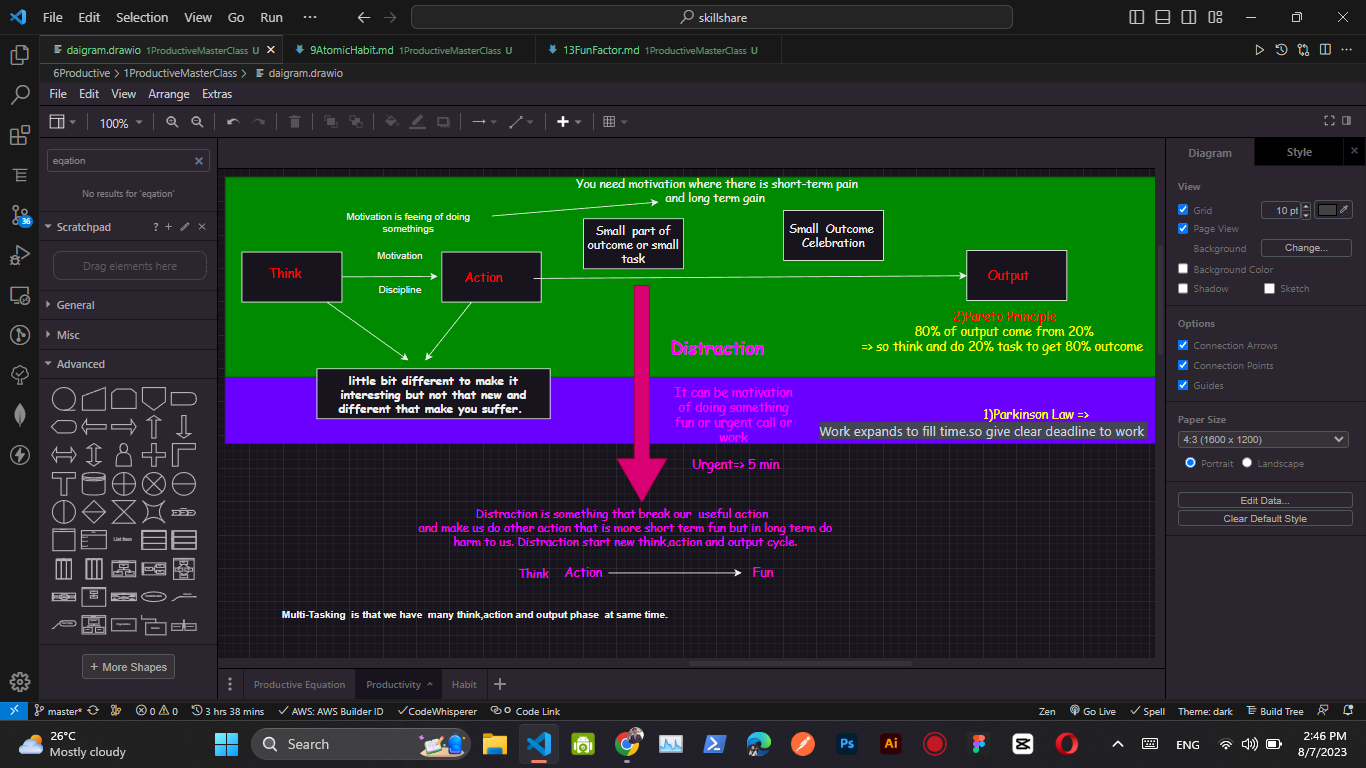1366x768 pixels.
Task: Click the Delete trash icon
Action: (x=295, y=121)
